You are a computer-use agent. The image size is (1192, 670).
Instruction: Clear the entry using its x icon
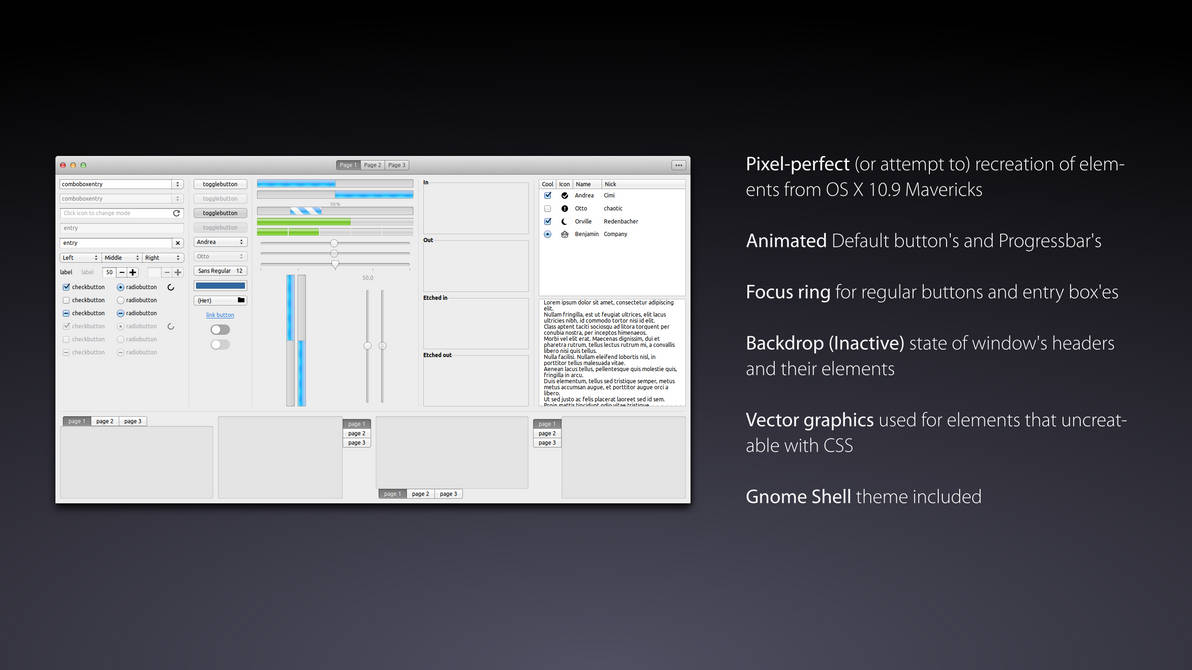tap(178, 244)
